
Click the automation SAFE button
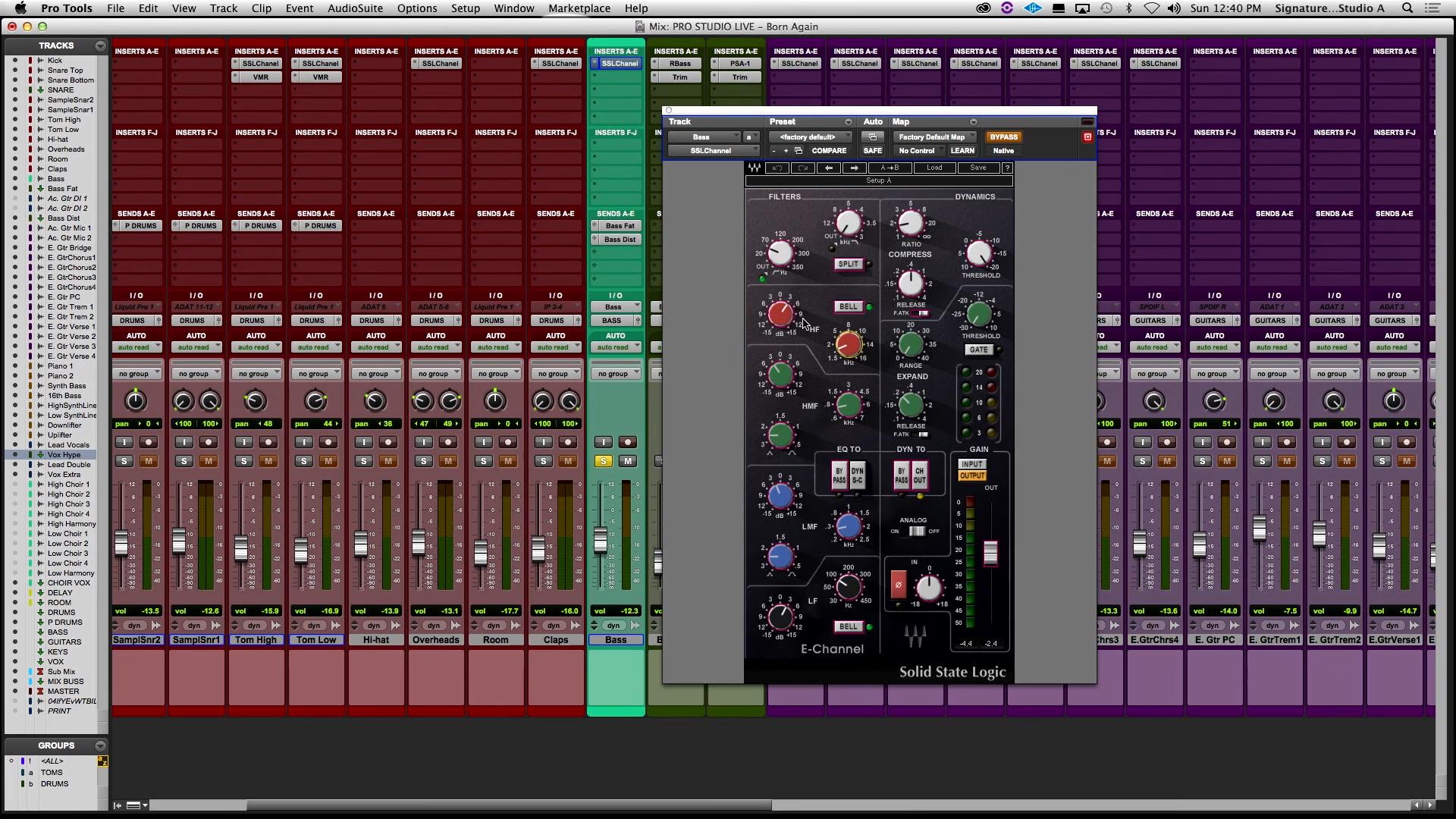pos(872,151)
